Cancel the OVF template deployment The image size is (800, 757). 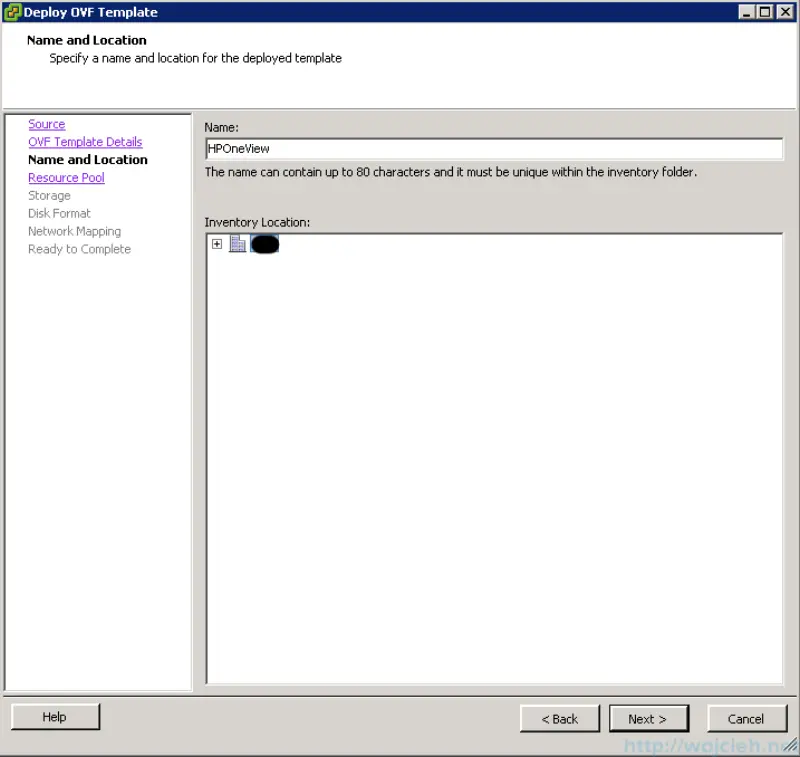click(x=747, y=718)
